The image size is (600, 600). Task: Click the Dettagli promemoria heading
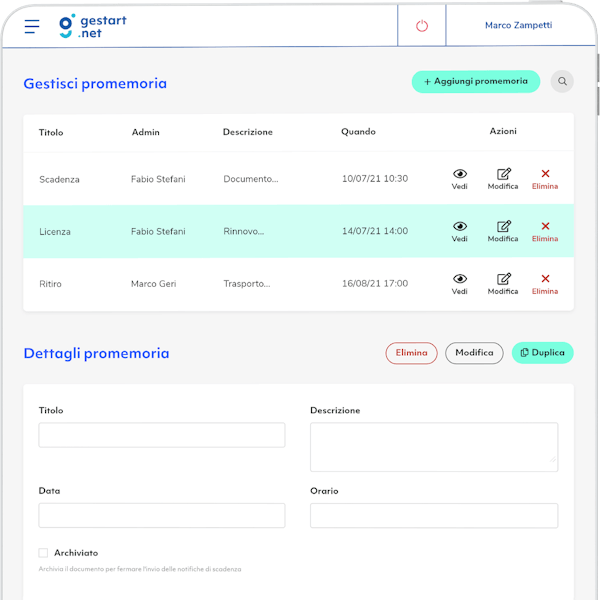click(x=96, y=354)
